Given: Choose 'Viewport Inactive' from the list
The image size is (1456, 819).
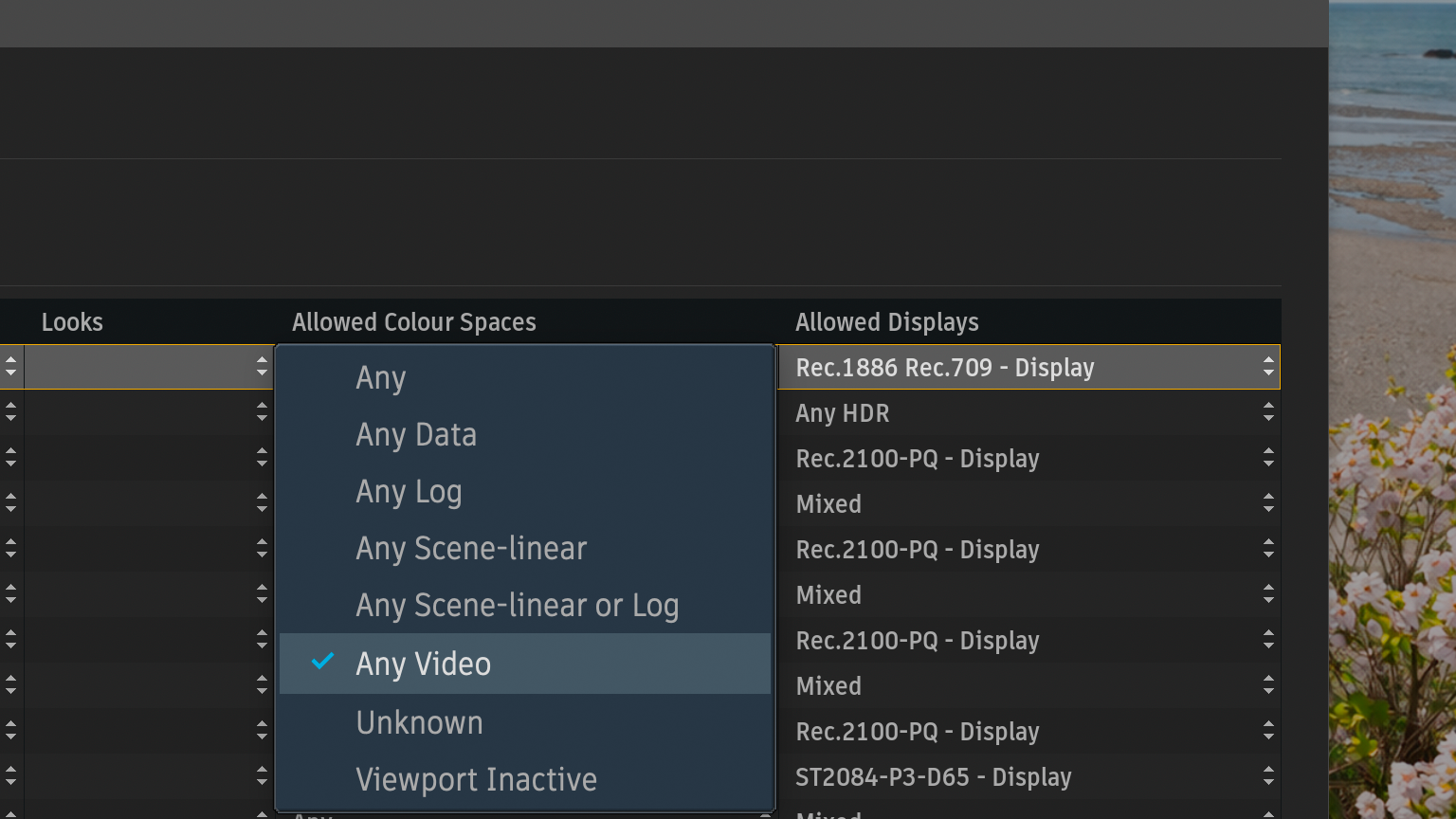Looking at the screenshot, I should (476, 779).
